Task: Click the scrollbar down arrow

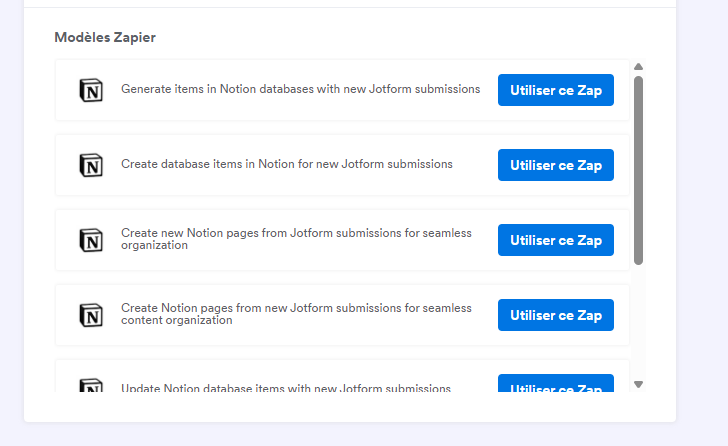Action: (x=638, y=384)
